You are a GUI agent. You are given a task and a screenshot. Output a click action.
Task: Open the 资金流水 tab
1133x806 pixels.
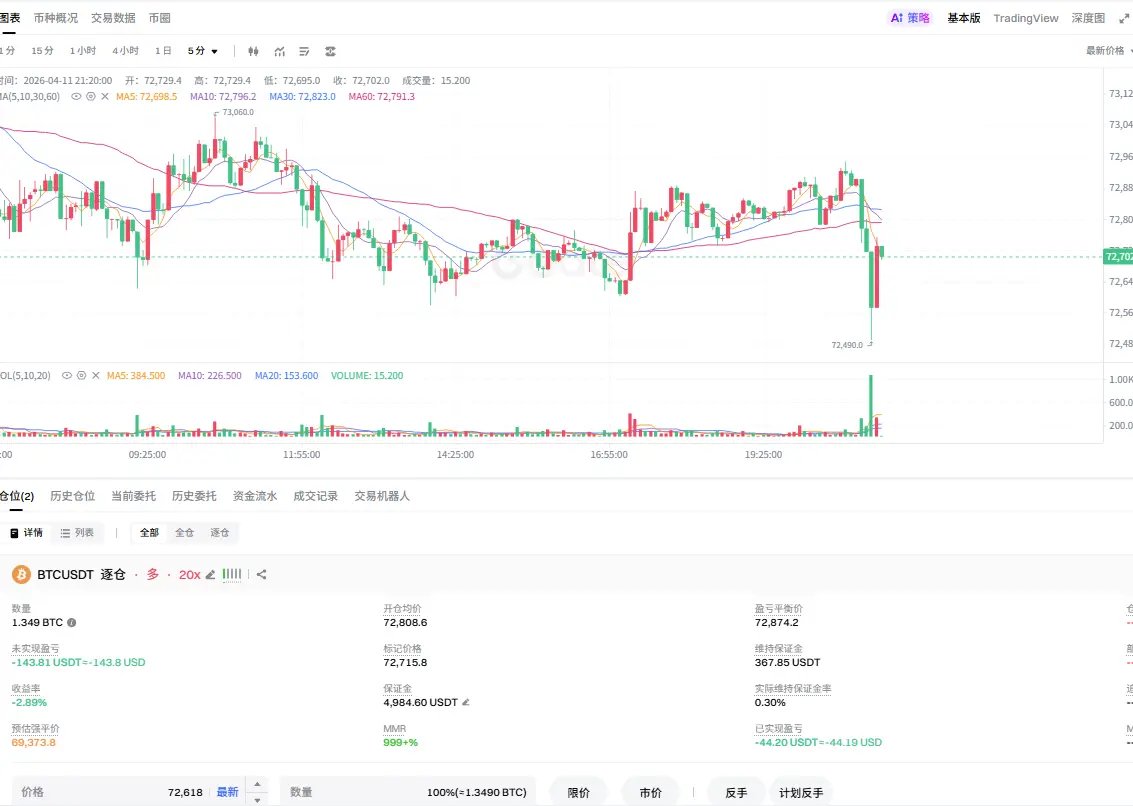(x=254, y=496)
